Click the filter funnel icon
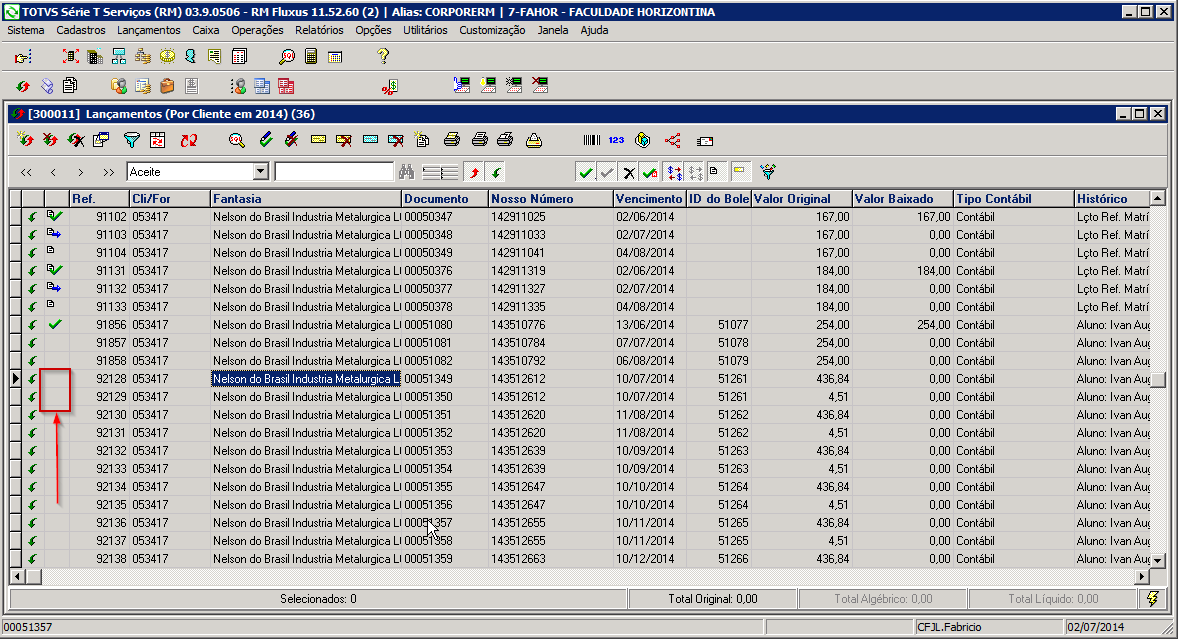This screenshot has height=639, width=1178. click(130, 140)
